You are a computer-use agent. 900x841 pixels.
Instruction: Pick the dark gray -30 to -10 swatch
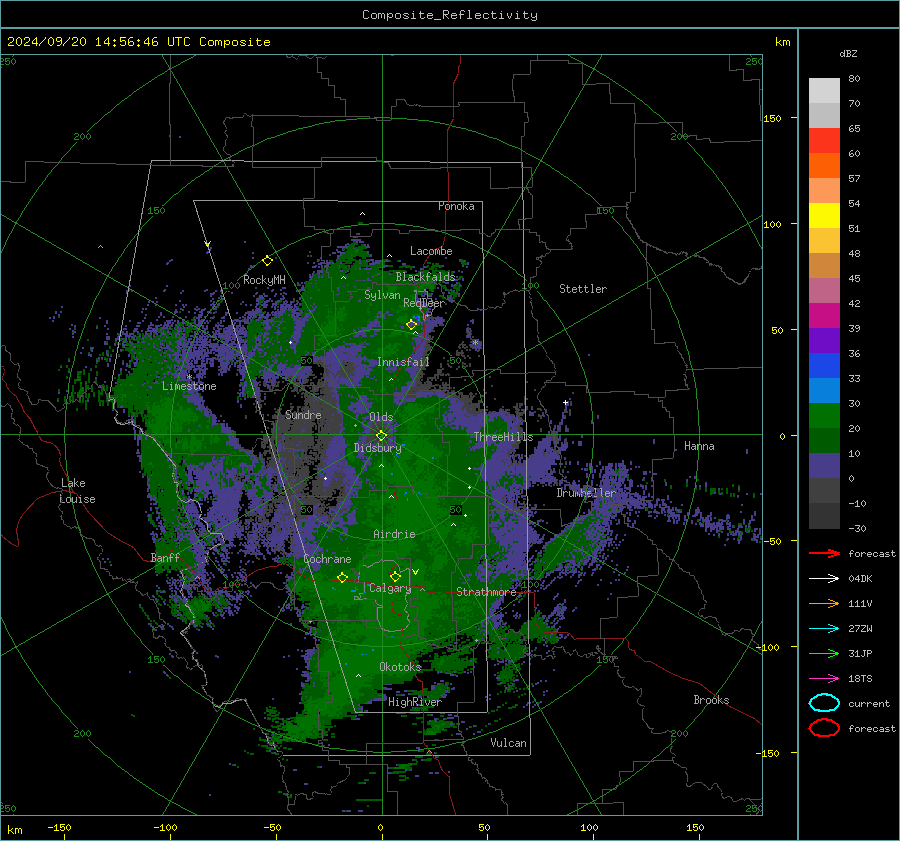tap(824, 516)
